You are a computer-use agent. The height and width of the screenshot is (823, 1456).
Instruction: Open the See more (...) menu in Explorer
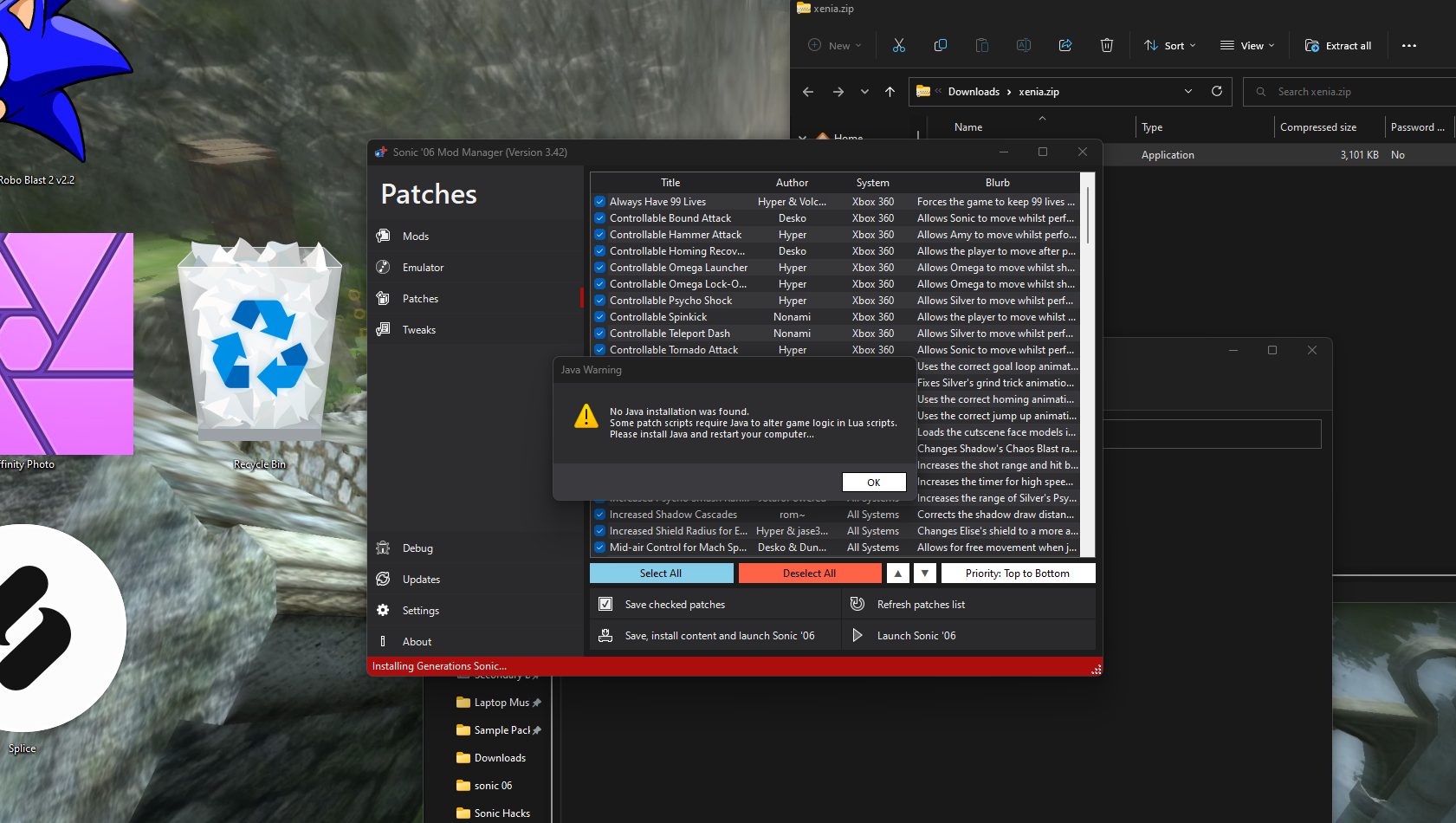1408,45
